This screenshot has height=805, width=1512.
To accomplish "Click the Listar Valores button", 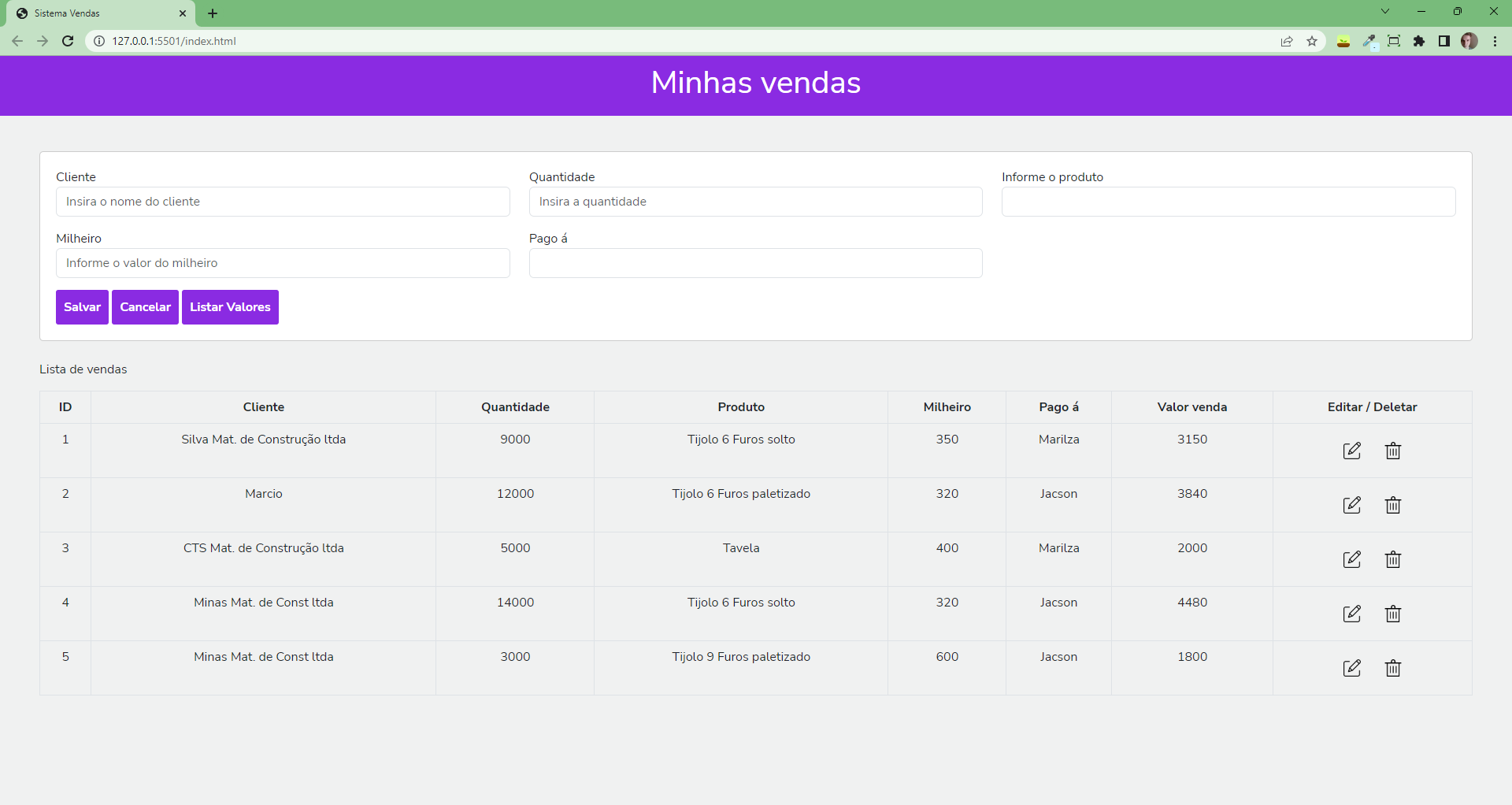I will (230, 307).
